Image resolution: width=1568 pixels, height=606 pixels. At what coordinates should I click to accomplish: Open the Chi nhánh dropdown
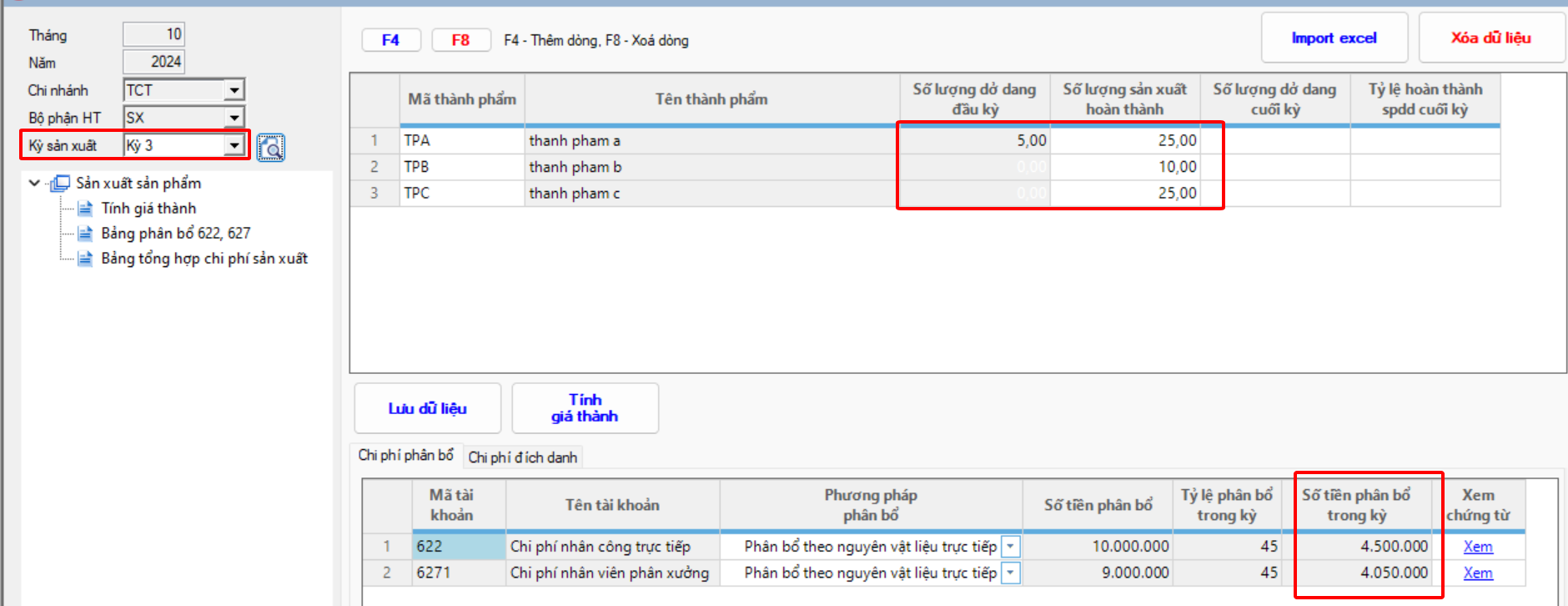(234, 90)
